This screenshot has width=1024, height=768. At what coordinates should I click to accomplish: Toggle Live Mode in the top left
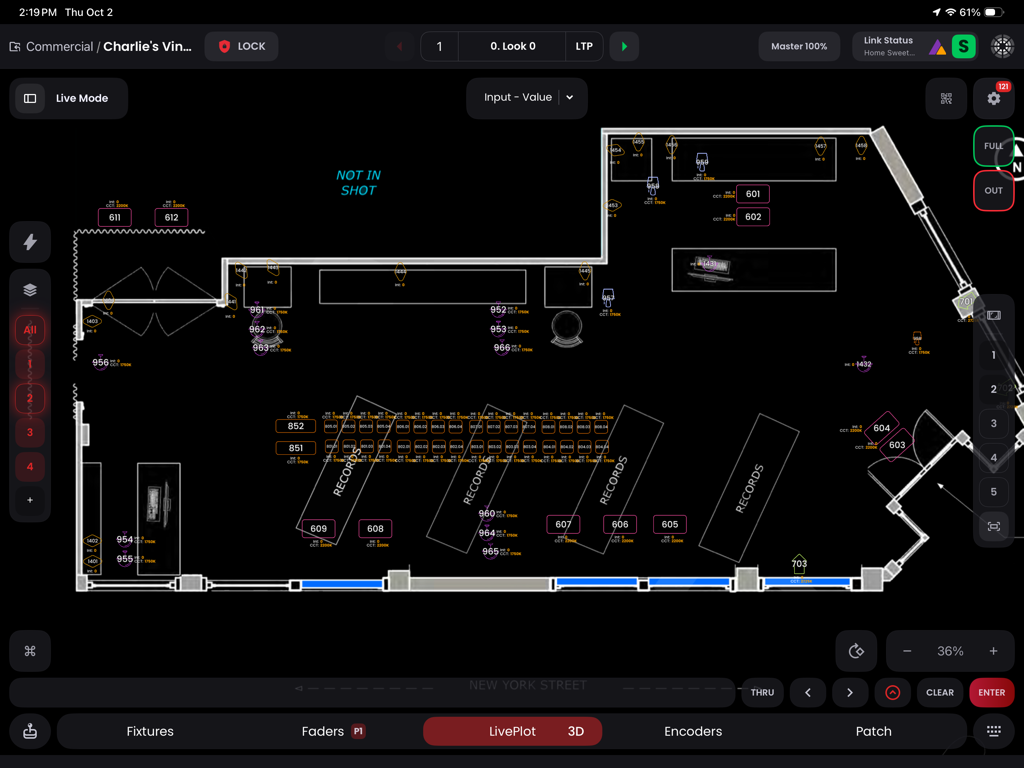click(68, 98)
